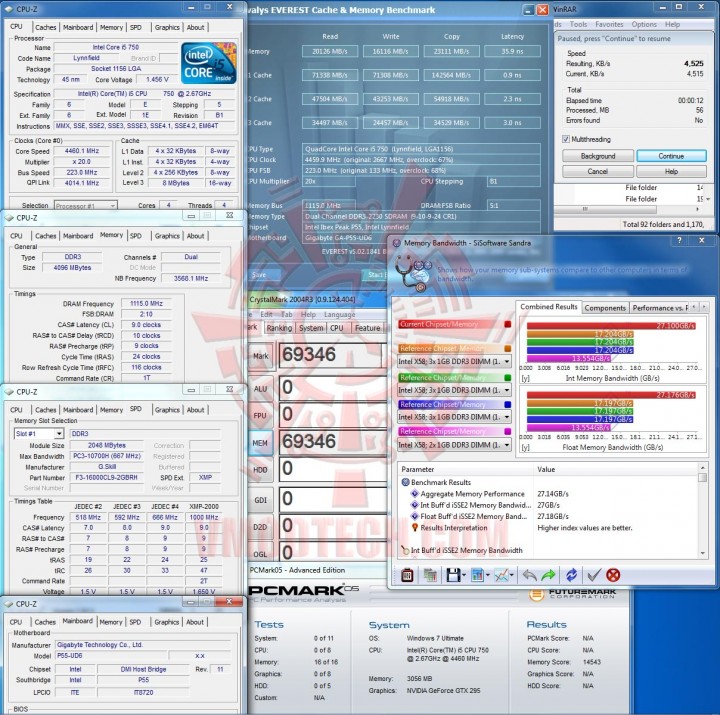Click the MEM benchmark button in CrystalMark
This screenshot has width=720, height=715.
(260, 443)
